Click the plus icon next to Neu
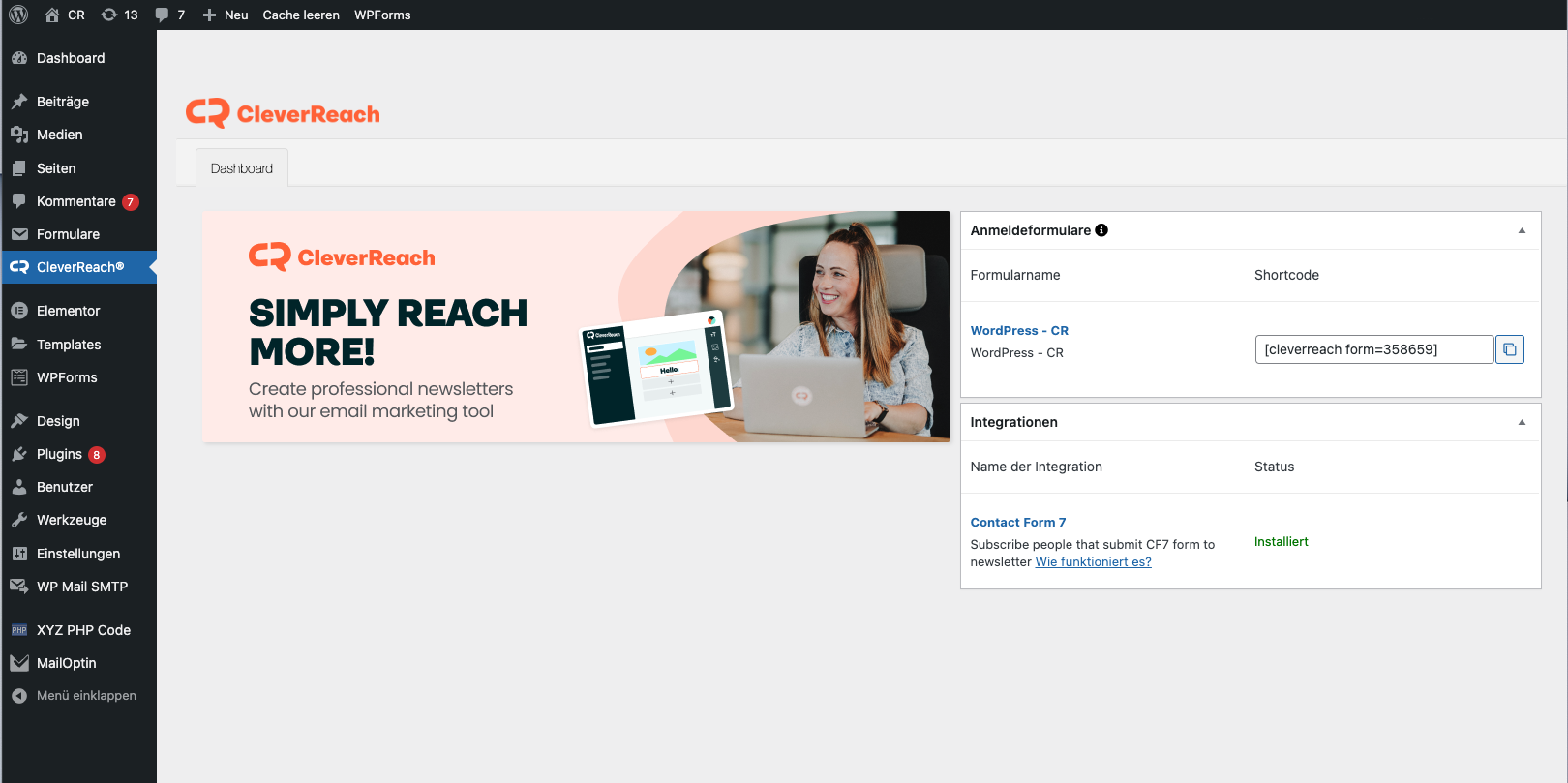 click(209, 15)
